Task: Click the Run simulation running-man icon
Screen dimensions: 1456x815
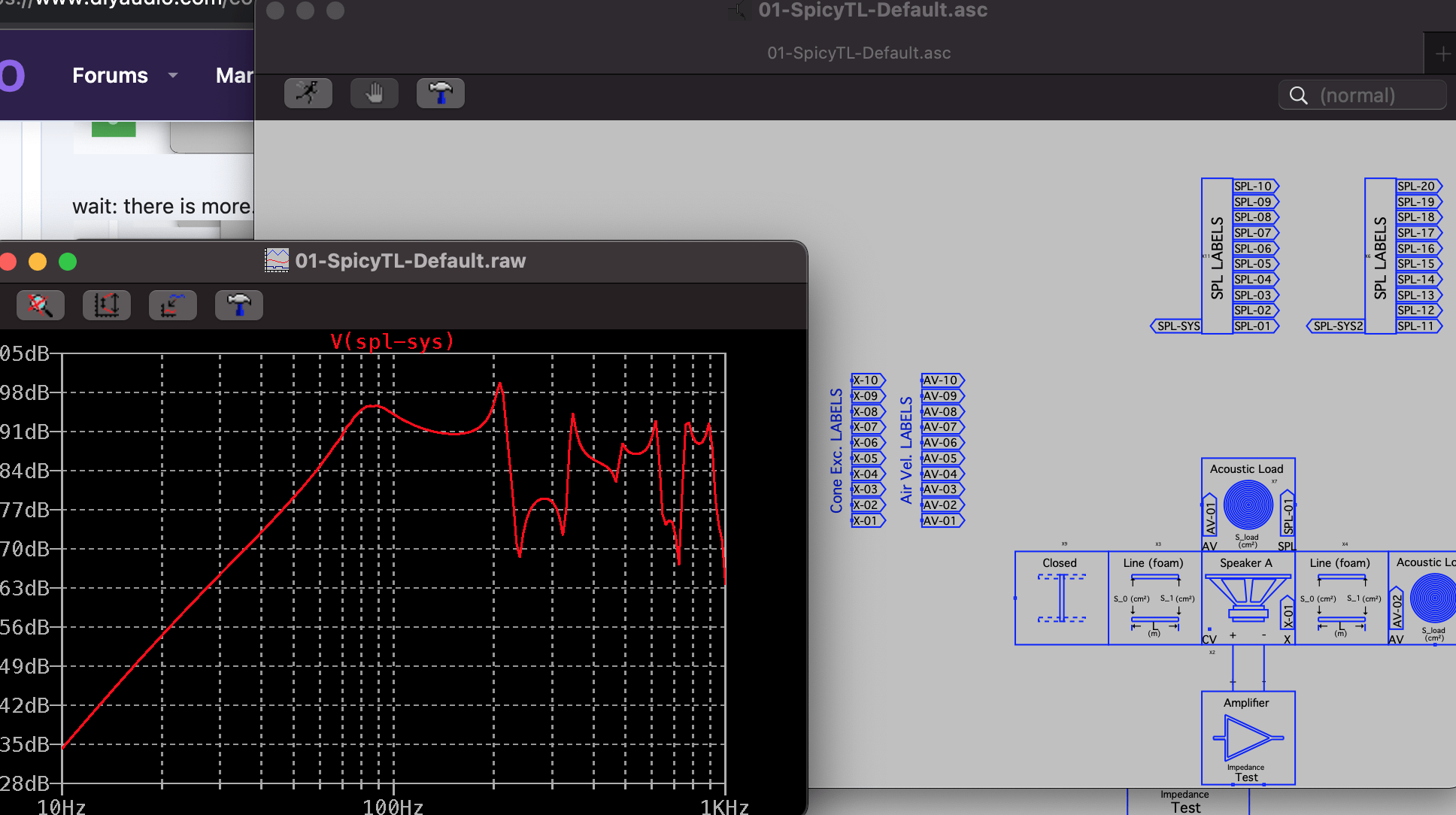Action: (308, 93)
